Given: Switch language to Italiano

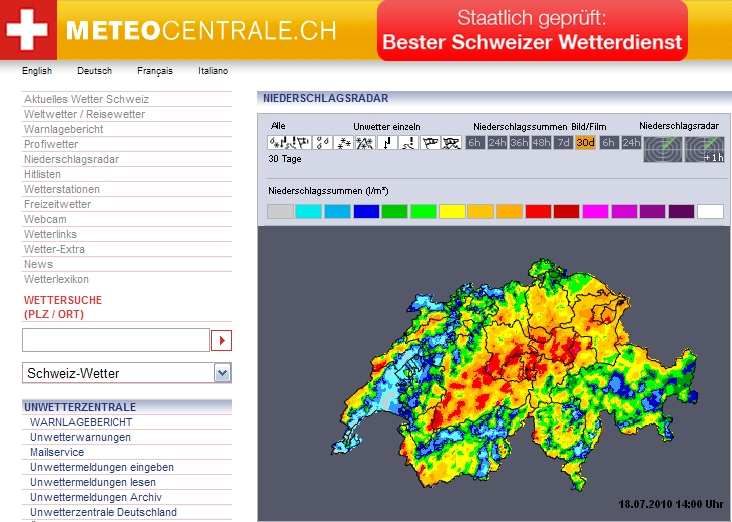Looking at the screenshot, I should coord(213,71).
